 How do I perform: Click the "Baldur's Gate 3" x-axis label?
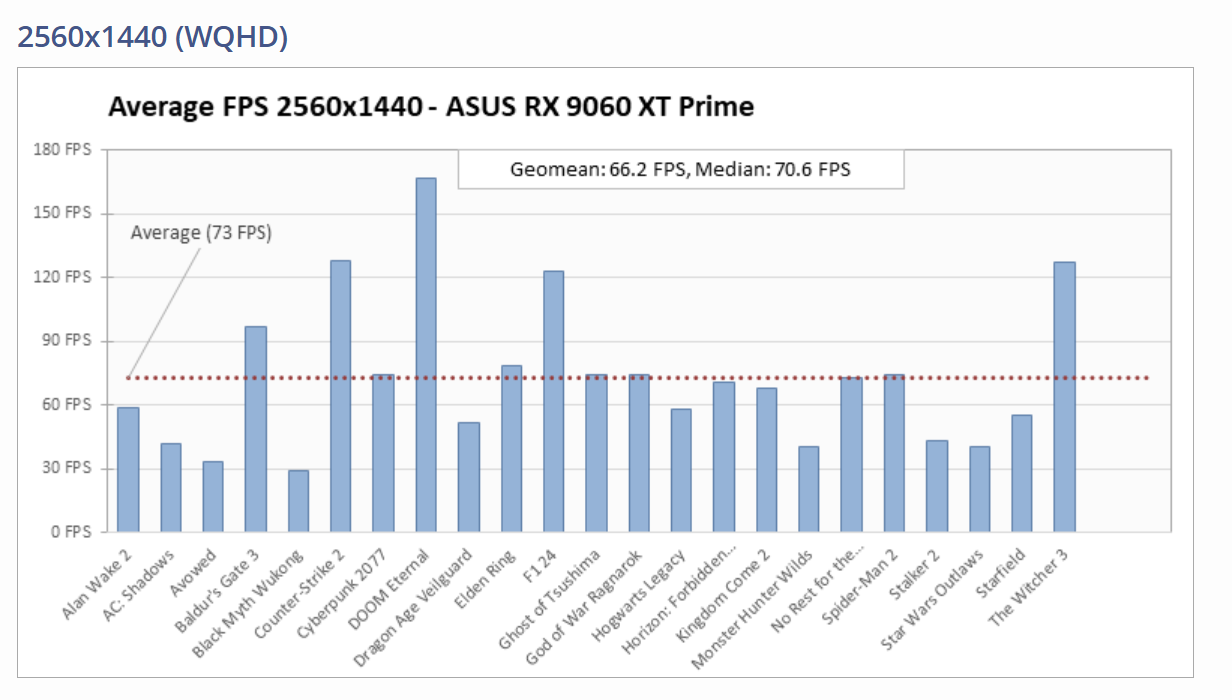220,588
